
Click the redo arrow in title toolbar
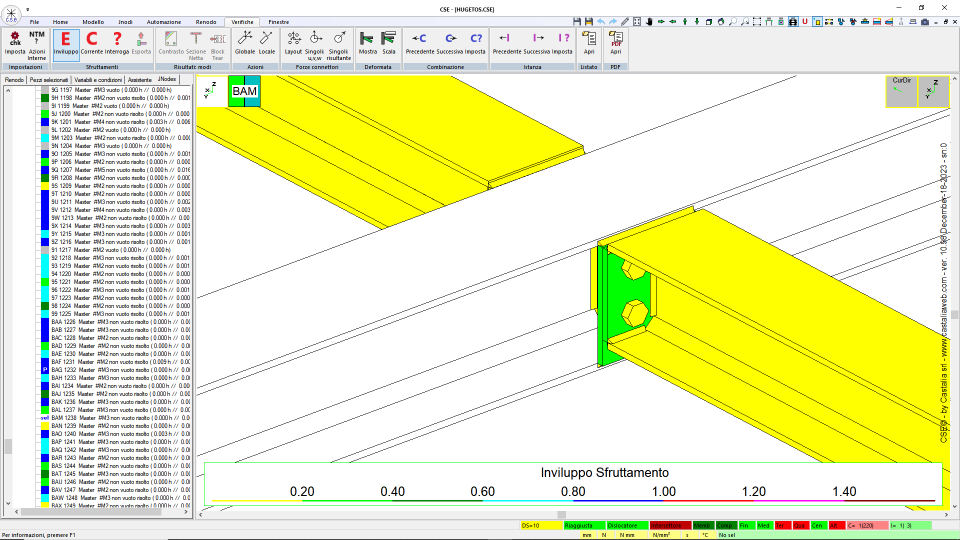[x=613, y=21]
